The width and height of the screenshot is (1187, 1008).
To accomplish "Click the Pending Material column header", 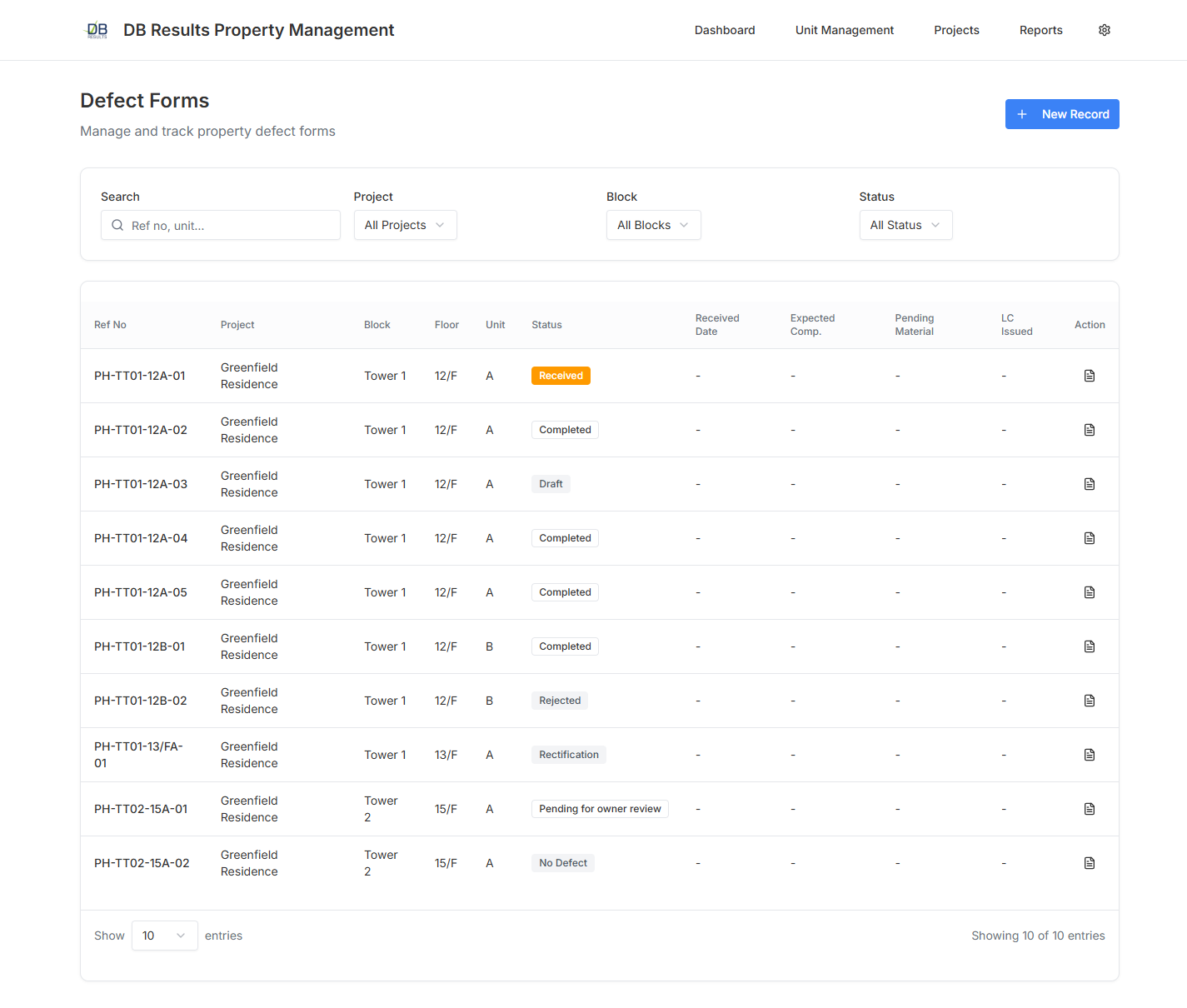I will pyautogui.click(x=915, y=325).
